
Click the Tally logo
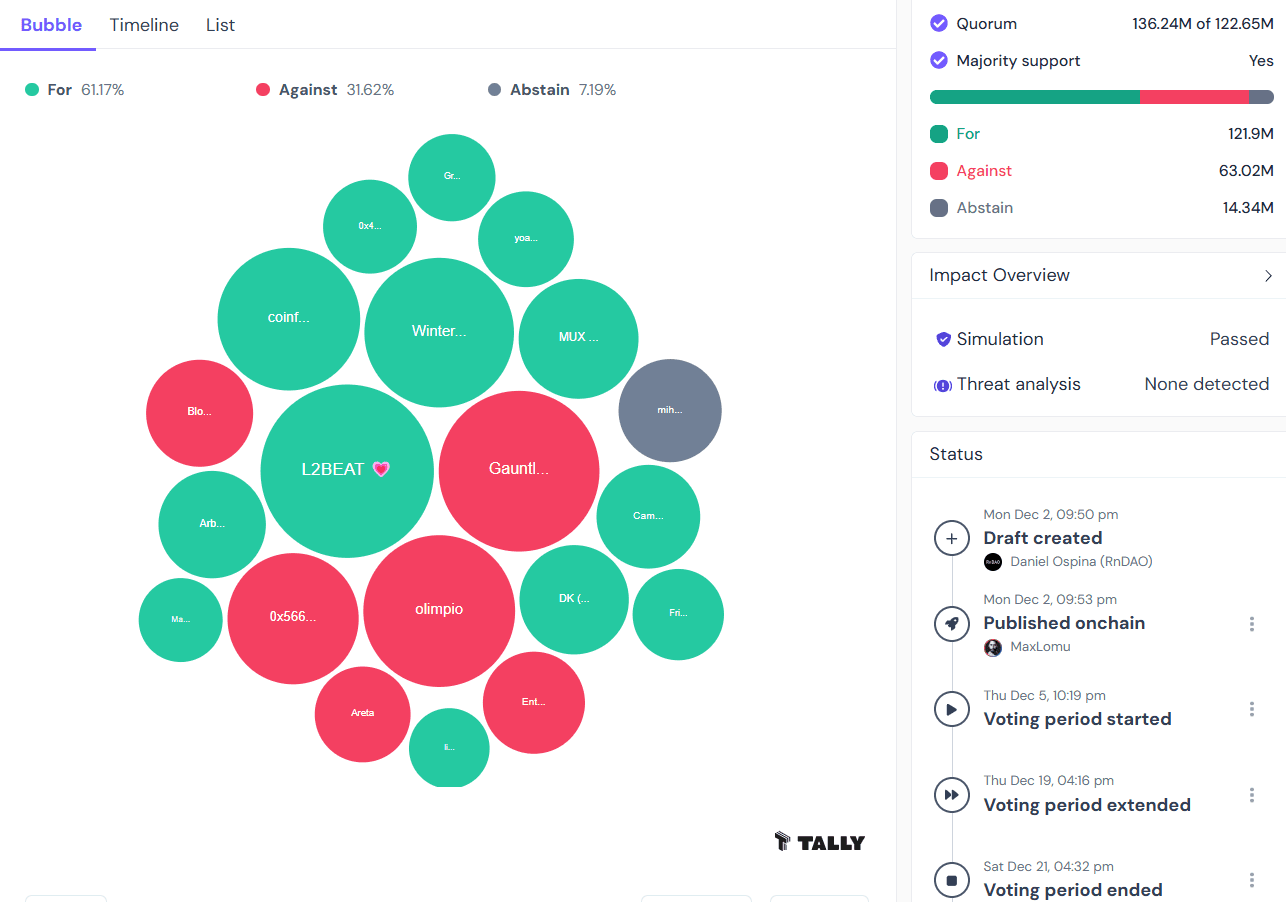click(x=820, y=842)
